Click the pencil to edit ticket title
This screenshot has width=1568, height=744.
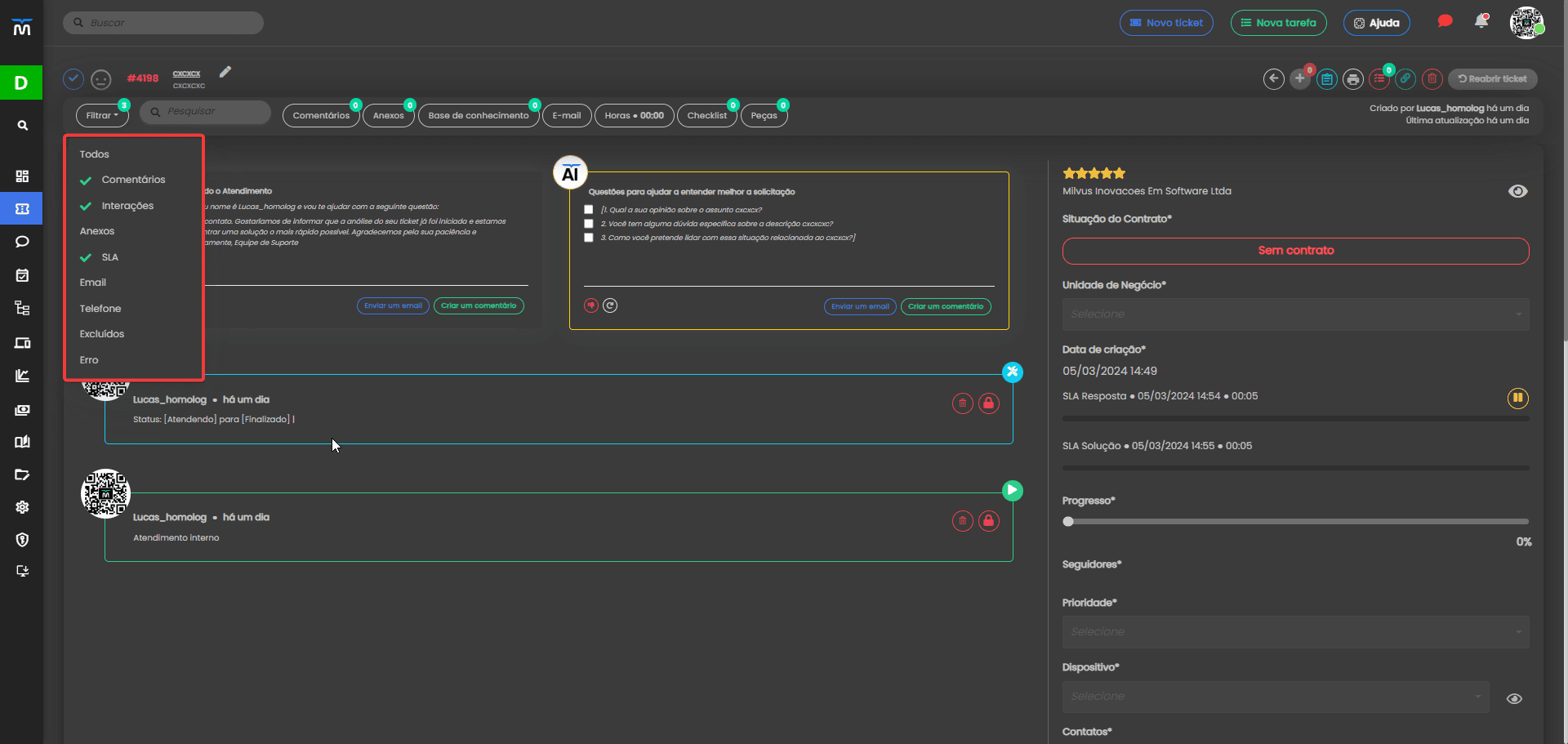tap(225, 72)
